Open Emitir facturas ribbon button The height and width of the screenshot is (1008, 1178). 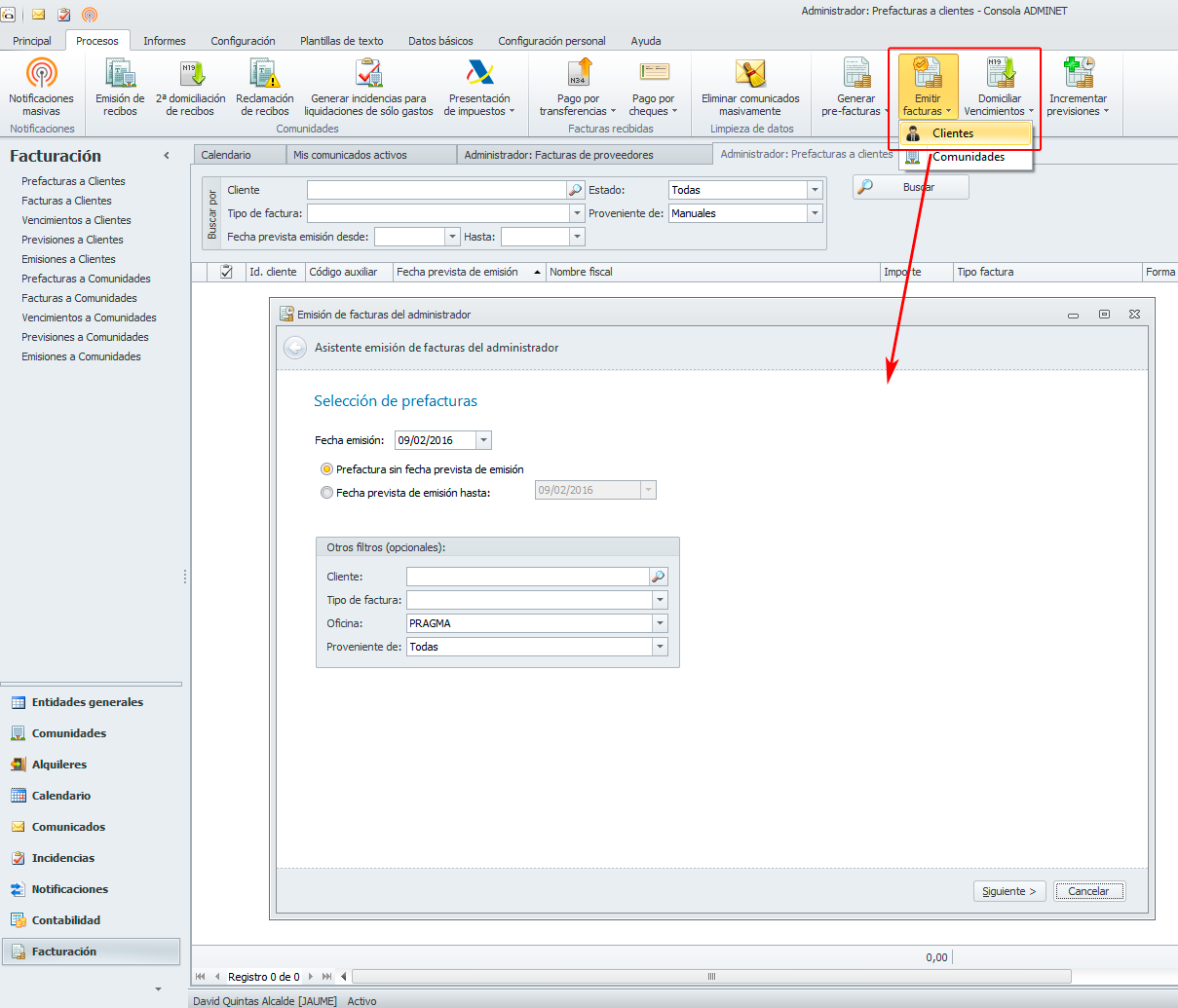(x=928, y=86)
